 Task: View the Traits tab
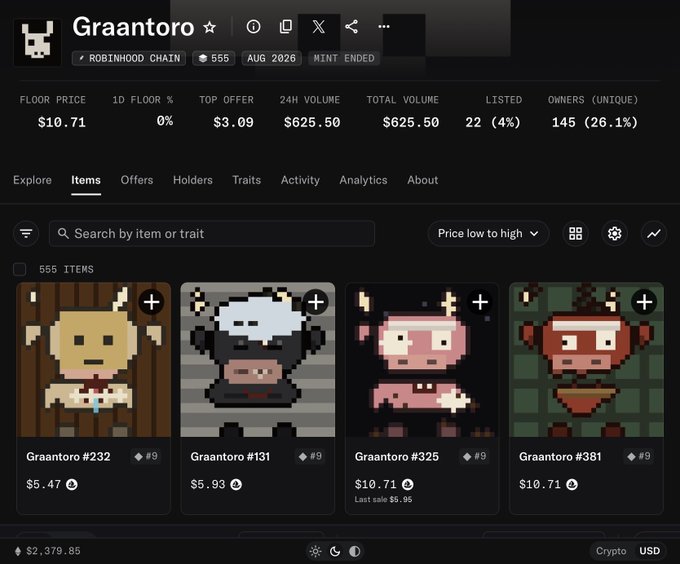(246, 180)
